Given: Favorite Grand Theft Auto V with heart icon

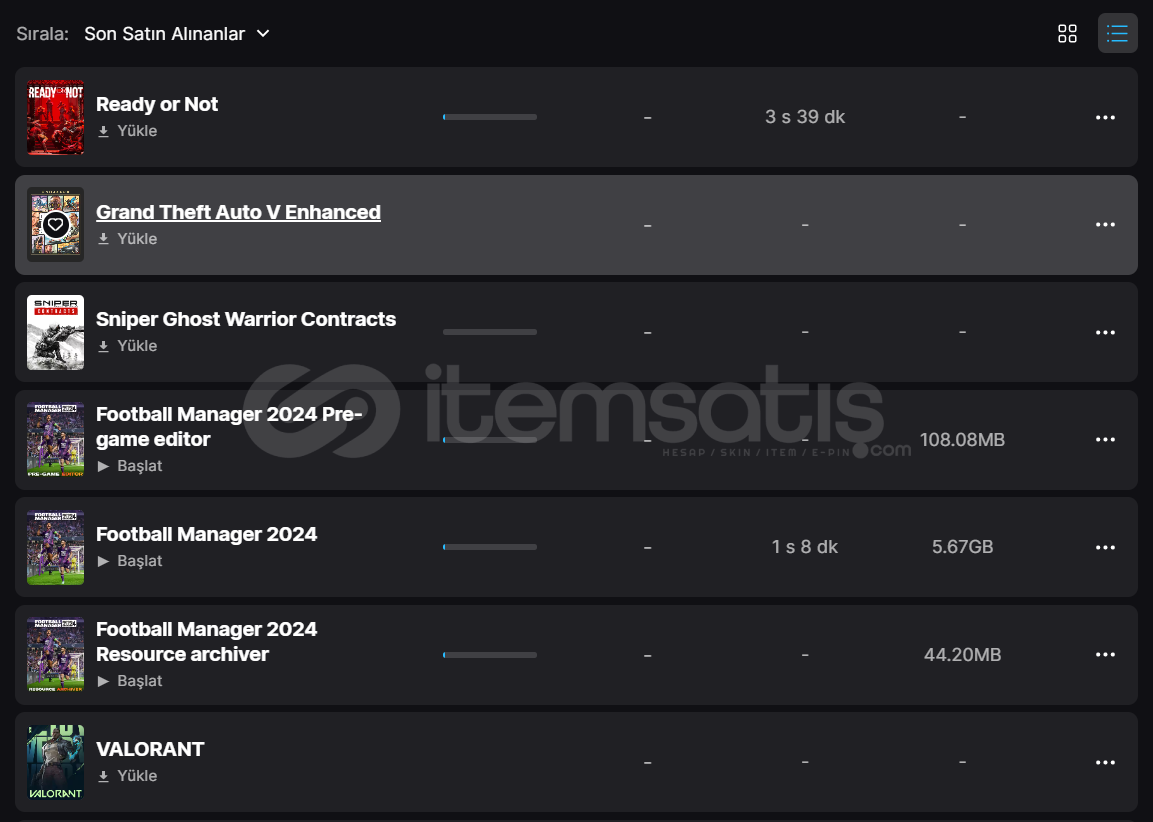Looking at the screenshot, I should click(x=56, y=225).
